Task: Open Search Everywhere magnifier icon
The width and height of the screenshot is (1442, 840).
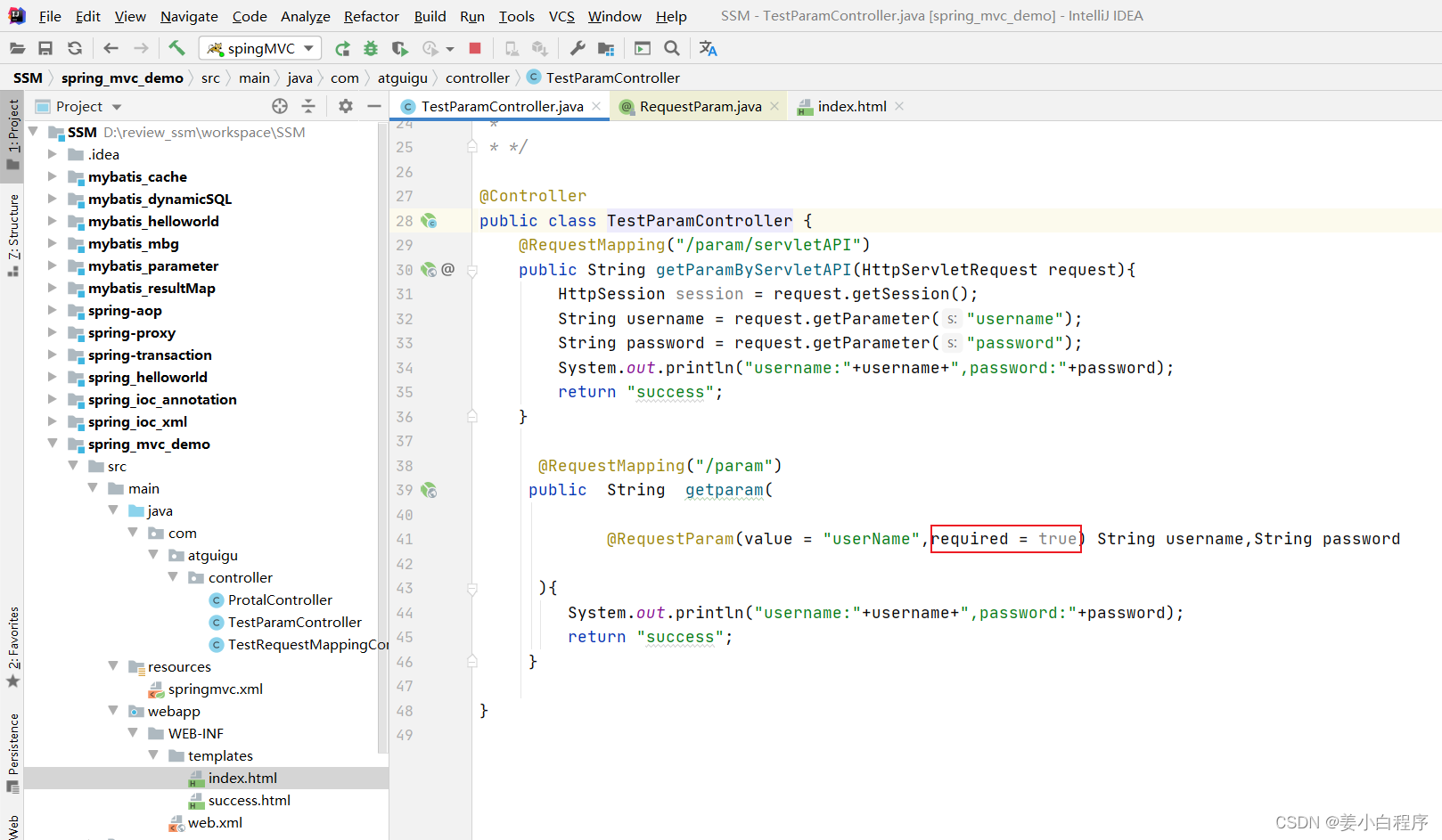Action: pyautogui.click(x=672, y=48)
